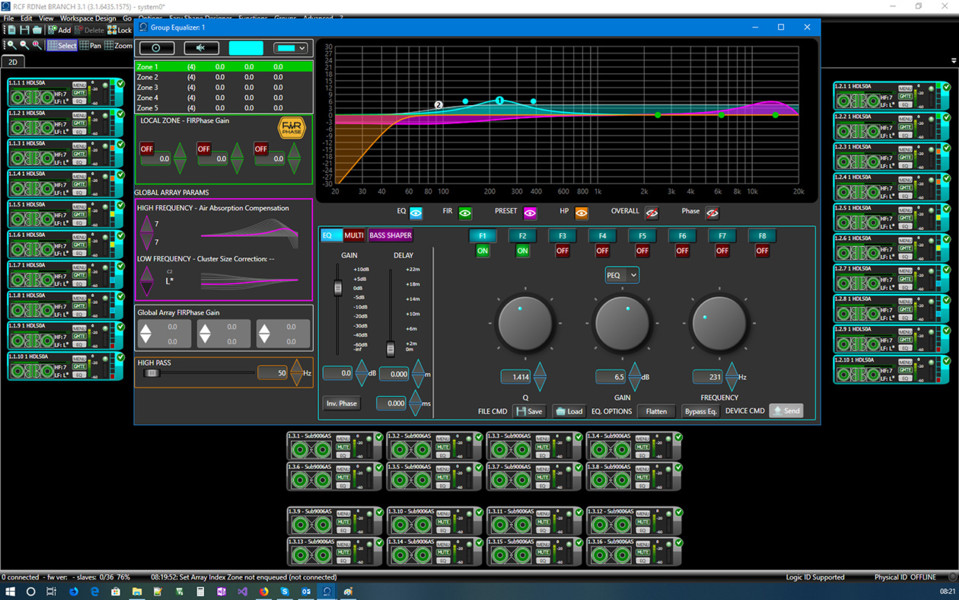Click the FiR PHASE badge icon
Viewport: 959px width, 600px height.
pyautogui.click(x=291, y=128)
